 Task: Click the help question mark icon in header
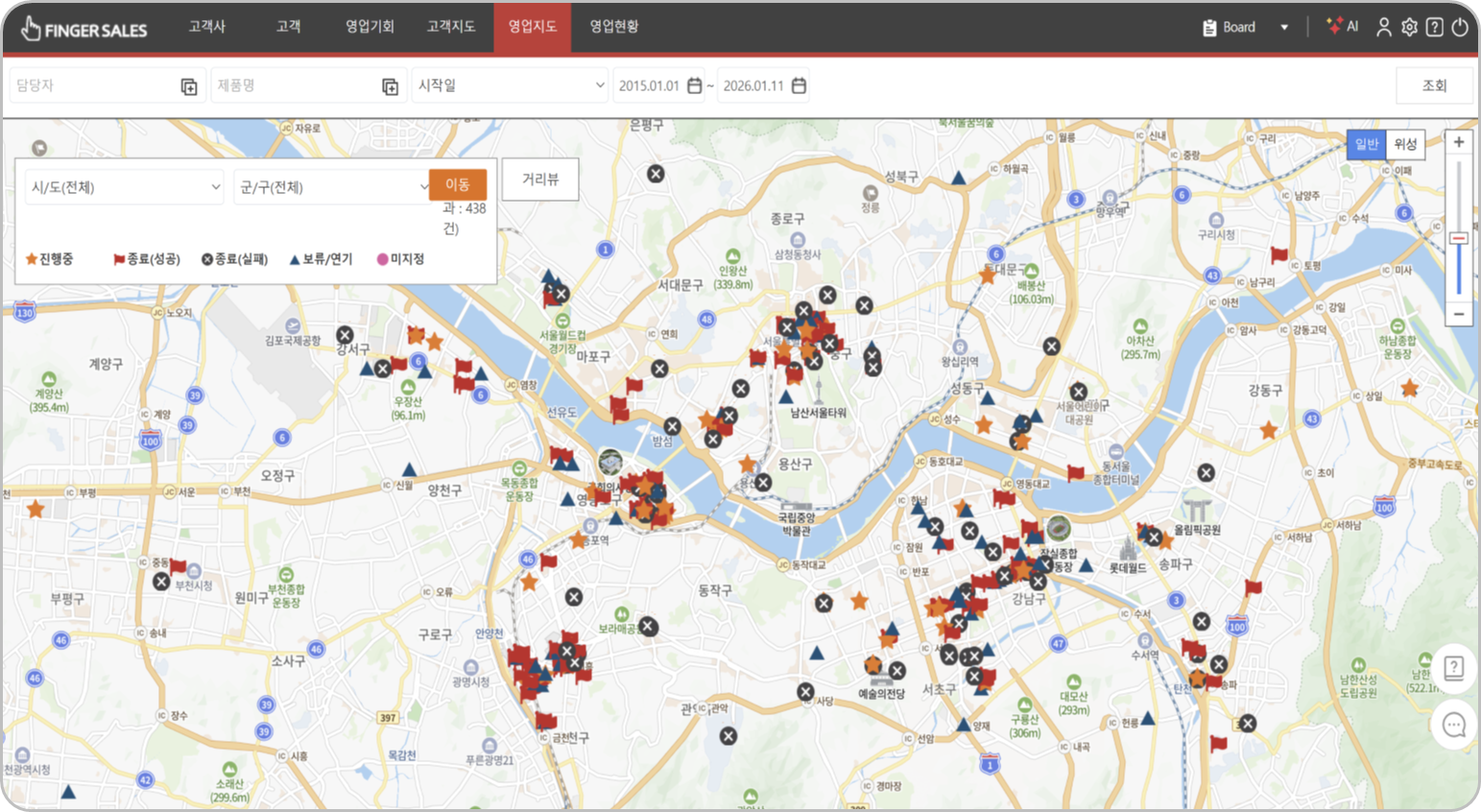tap(1434, 27)
